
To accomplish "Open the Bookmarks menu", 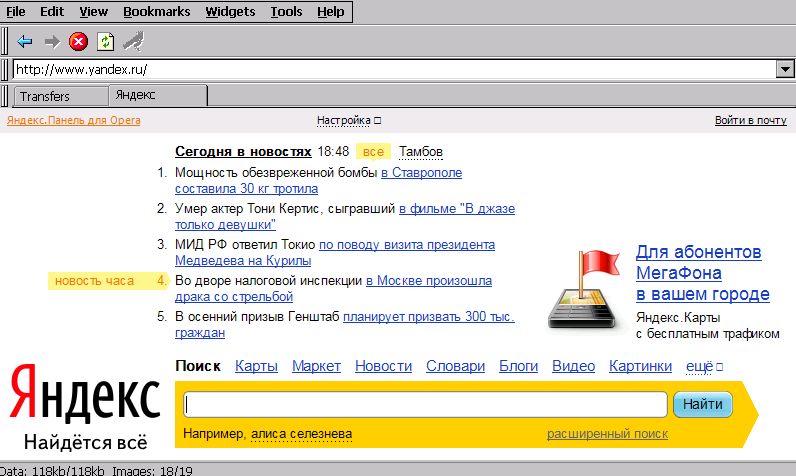I will coord(158,12).
